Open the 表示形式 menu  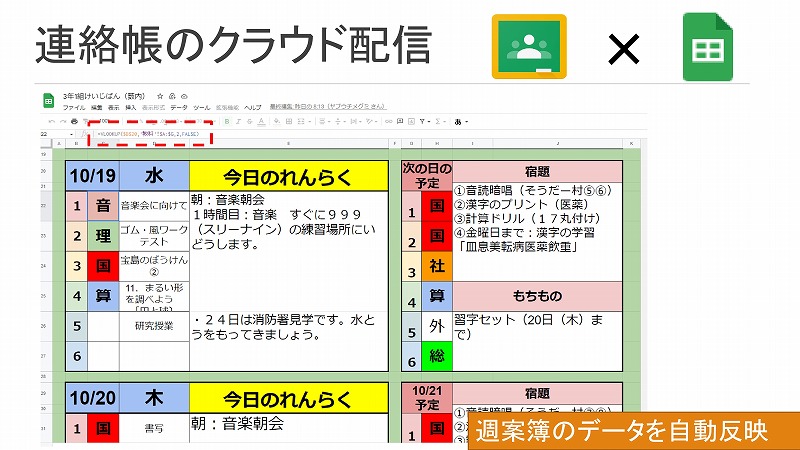coord(153,107)
